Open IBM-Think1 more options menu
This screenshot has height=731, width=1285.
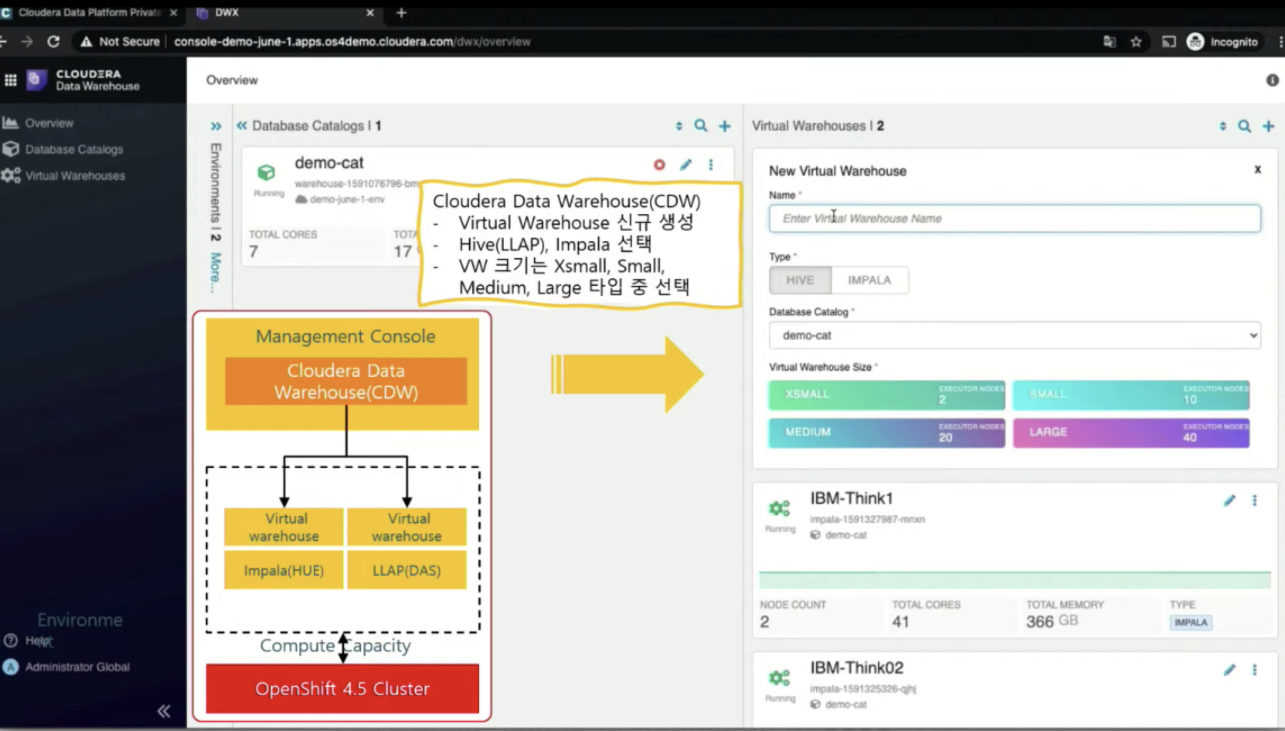click(x=1255, y=500)
